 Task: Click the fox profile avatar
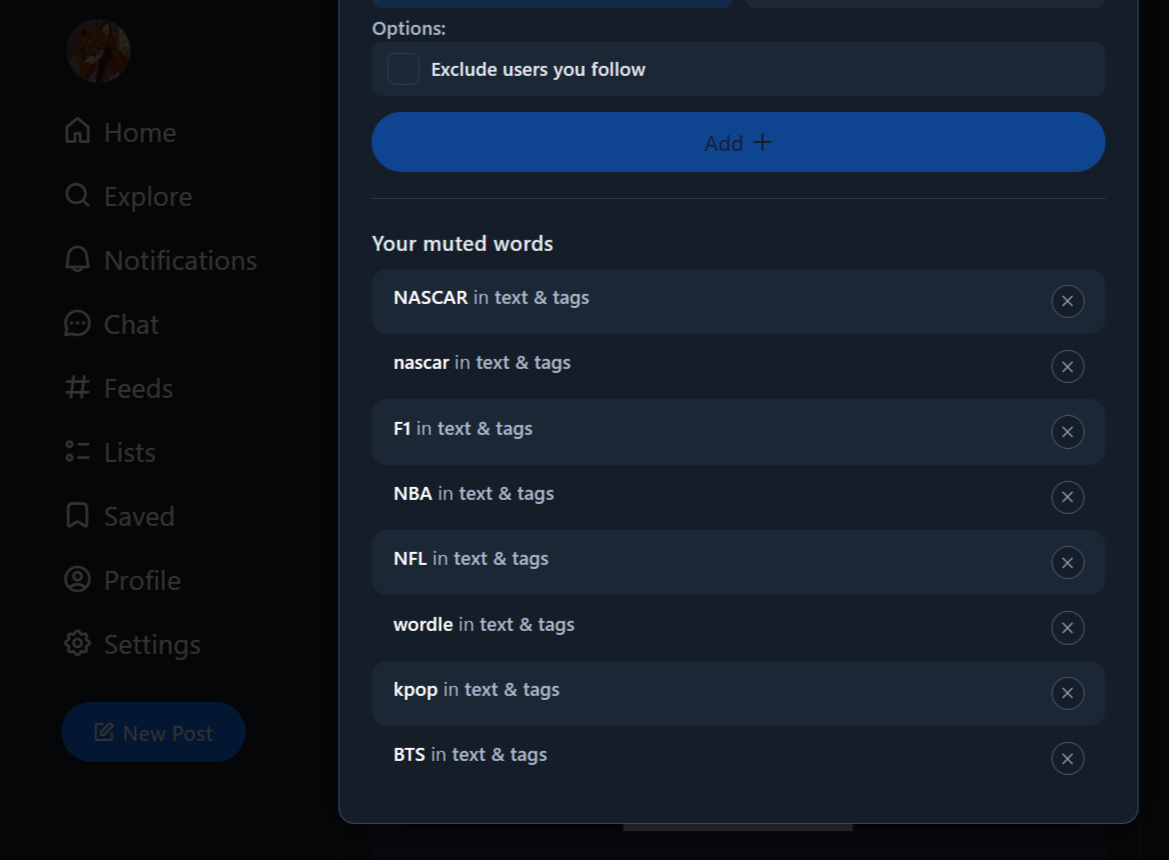(x=98, y=51)
